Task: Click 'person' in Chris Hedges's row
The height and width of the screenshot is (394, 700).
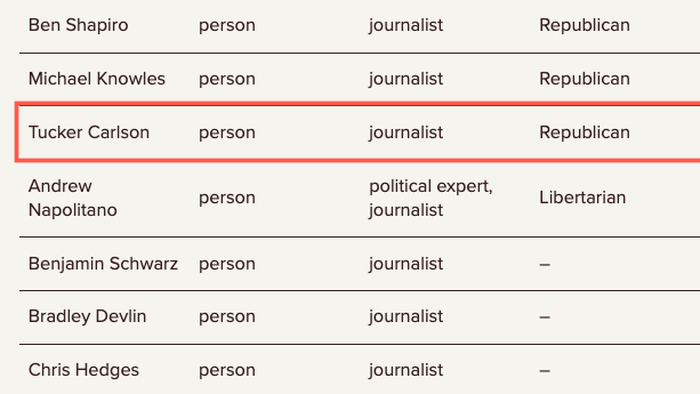Action: [227, 371]
